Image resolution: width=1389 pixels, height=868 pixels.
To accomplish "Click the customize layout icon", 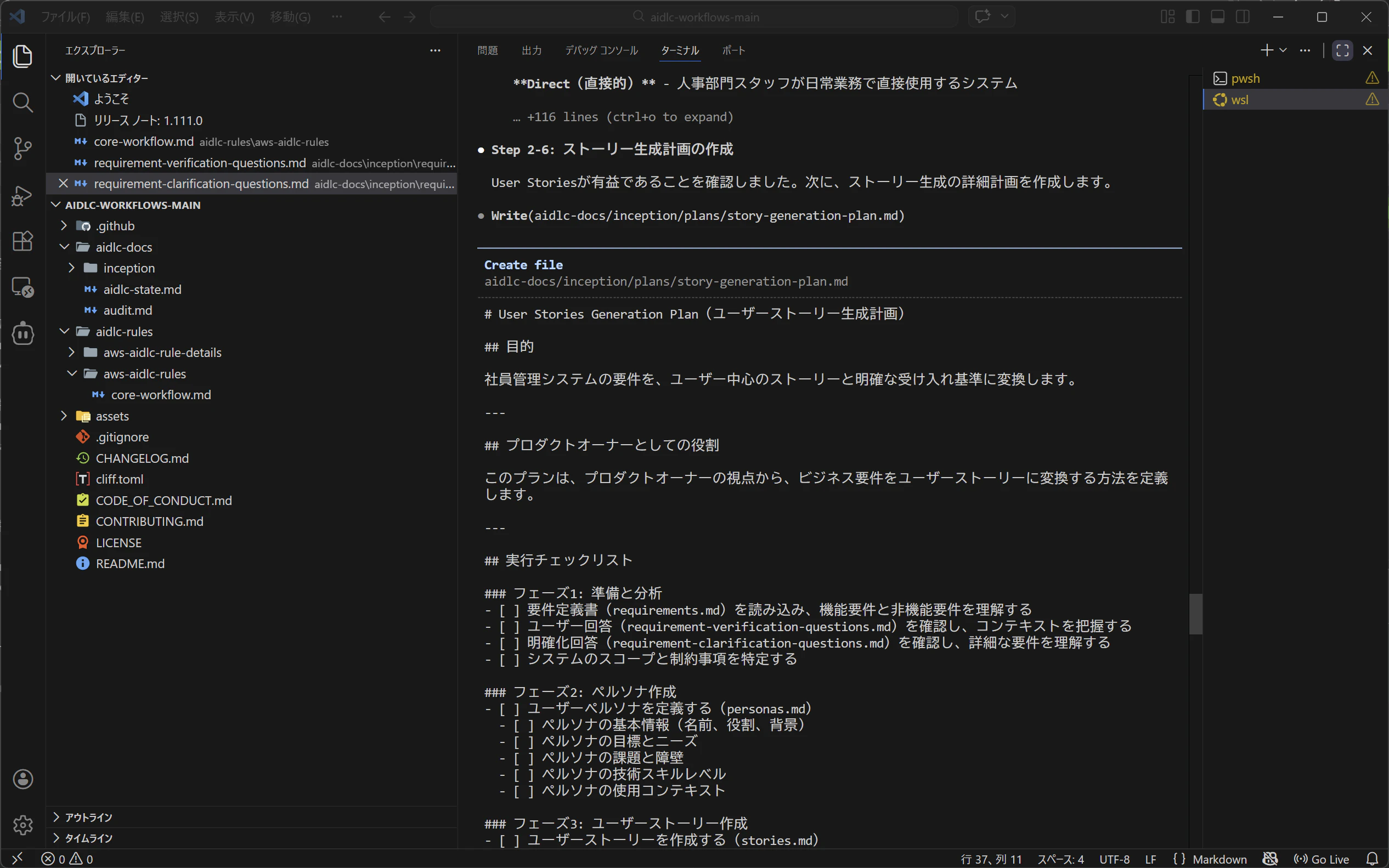I will (1167, 16).
